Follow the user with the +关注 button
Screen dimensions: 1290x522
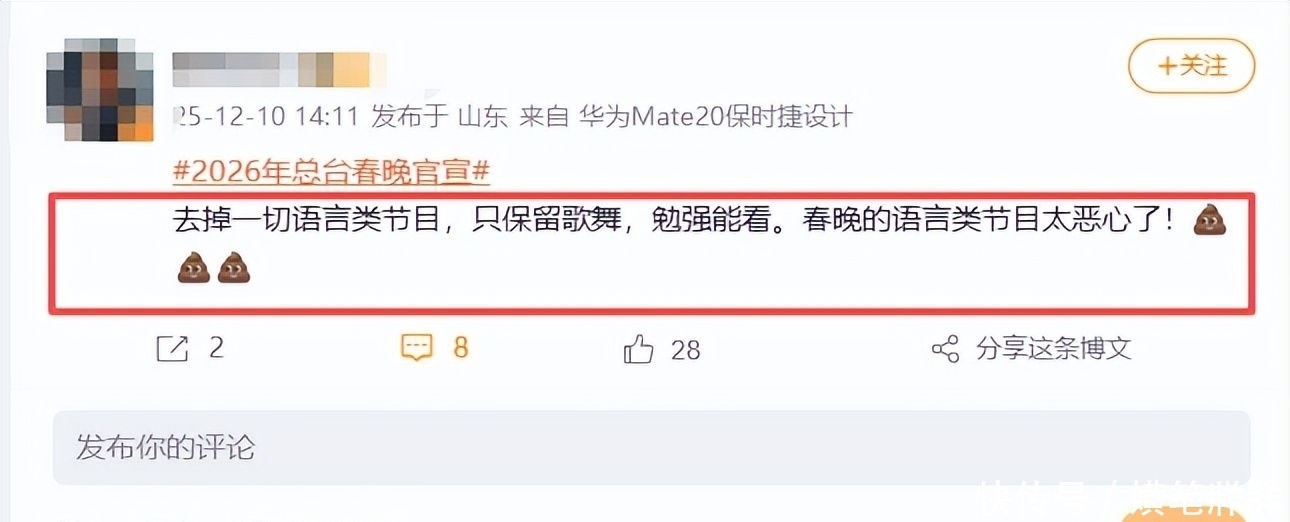(x=1191, y=66)
